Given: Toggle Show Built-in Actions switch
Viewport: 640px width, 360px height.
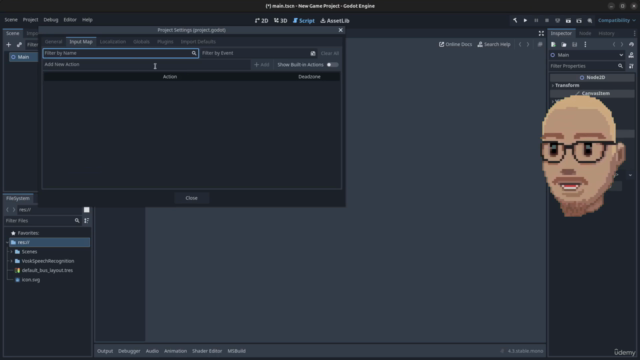Looking at the screenshot, I should pos(332,64).
